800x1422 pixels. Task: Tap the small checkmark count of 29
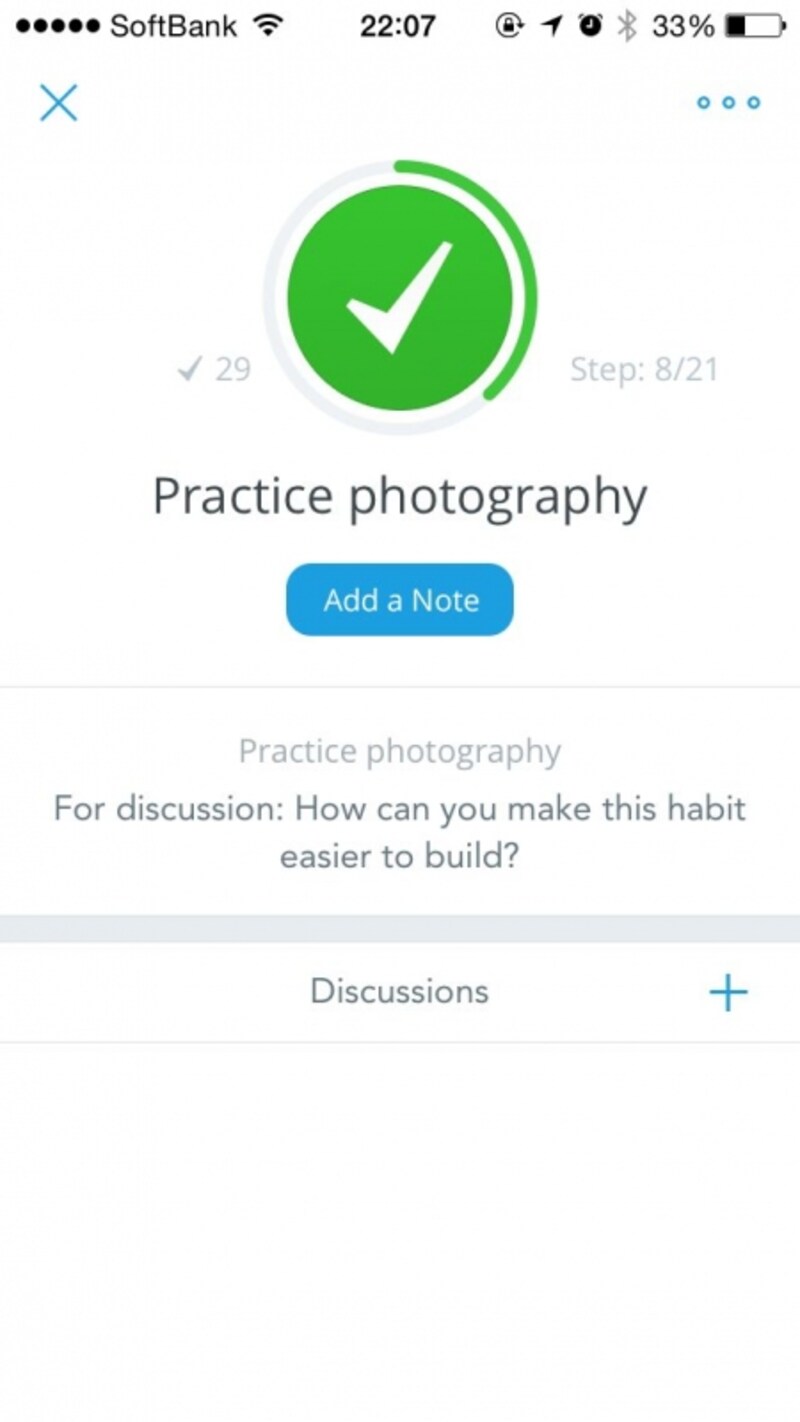[x=213, y=369]
